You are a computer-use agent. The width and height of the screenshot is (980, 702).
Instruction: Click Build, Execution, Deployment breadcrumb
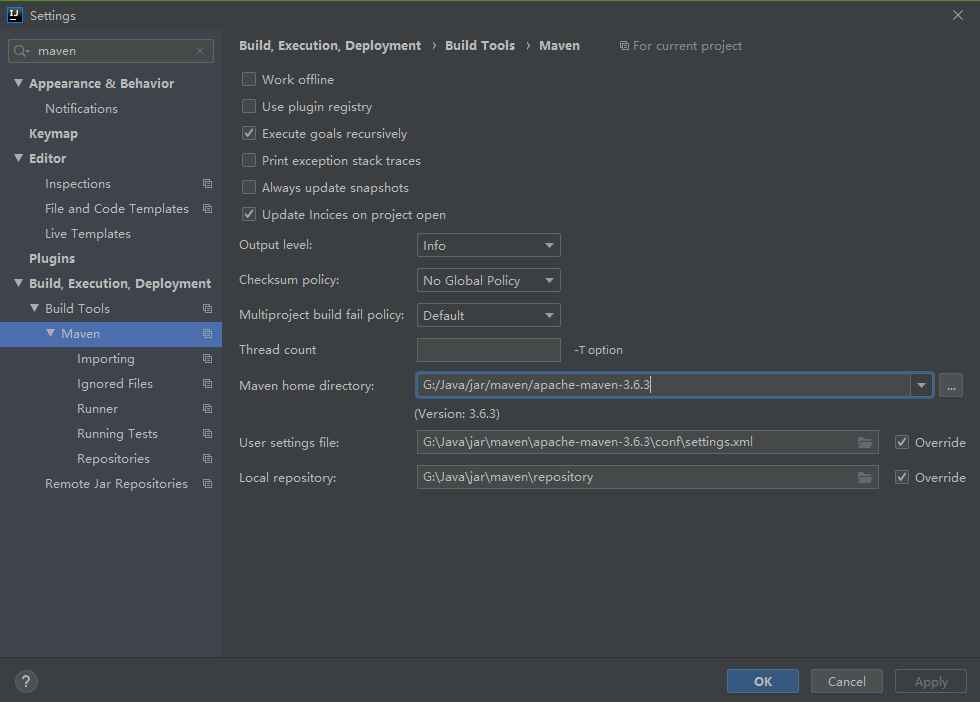click(330, 46)
